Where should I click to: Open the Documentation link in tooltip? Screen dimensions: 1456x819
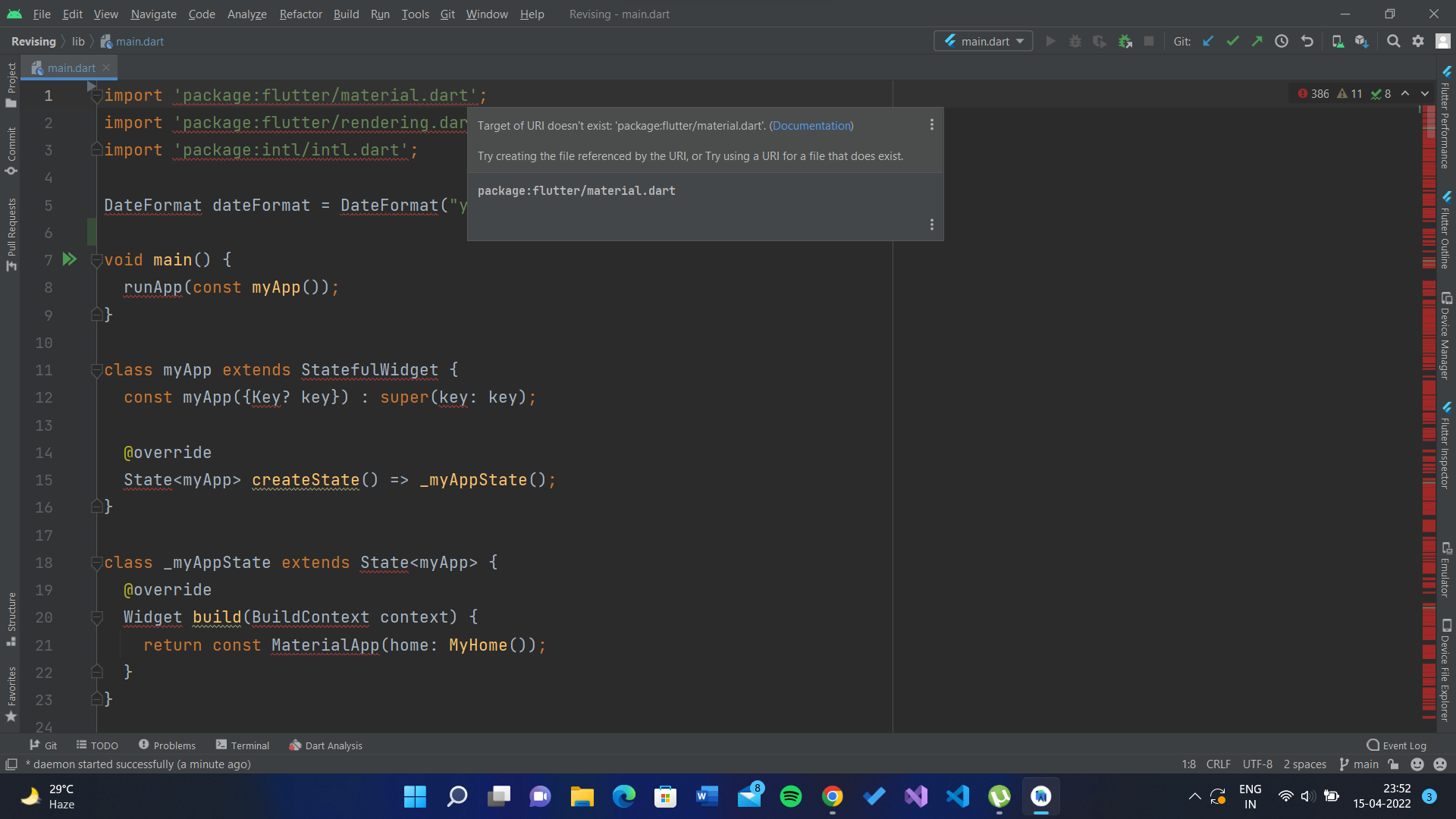click(811, 126)
